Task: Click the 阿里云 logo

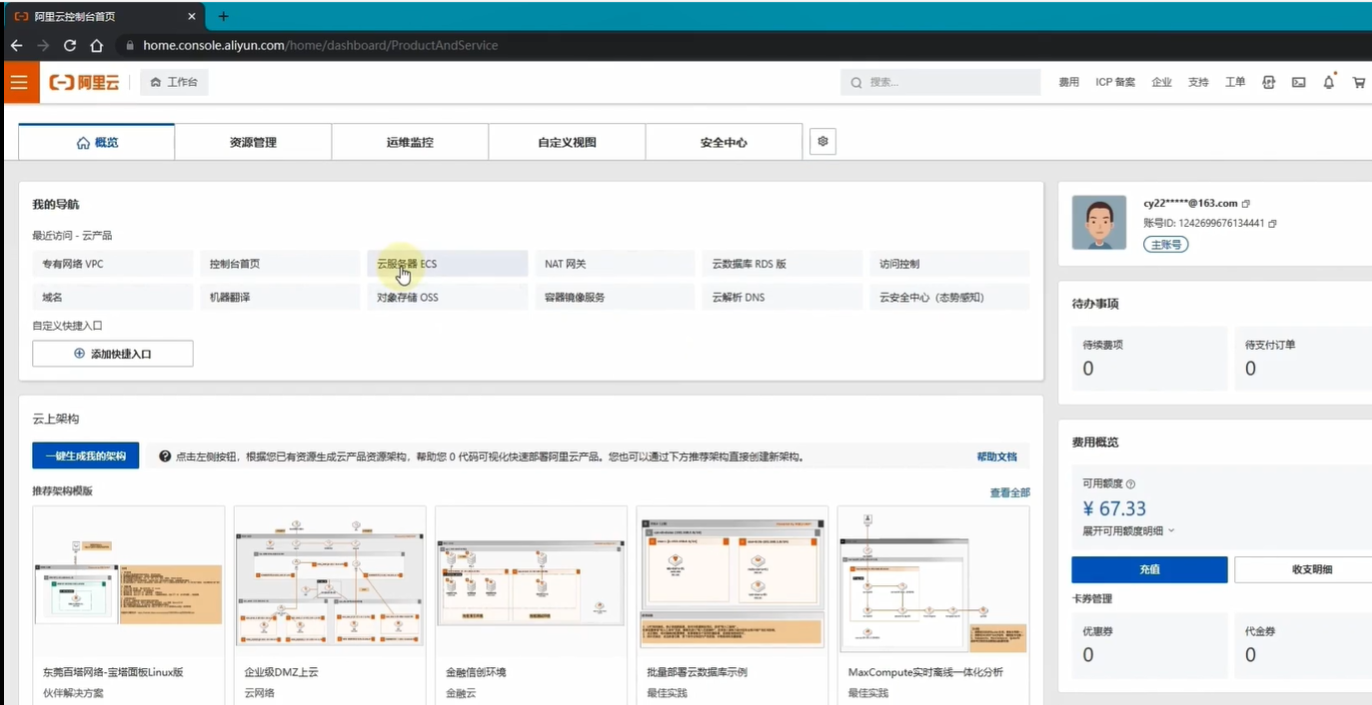Action: [84, 83]
